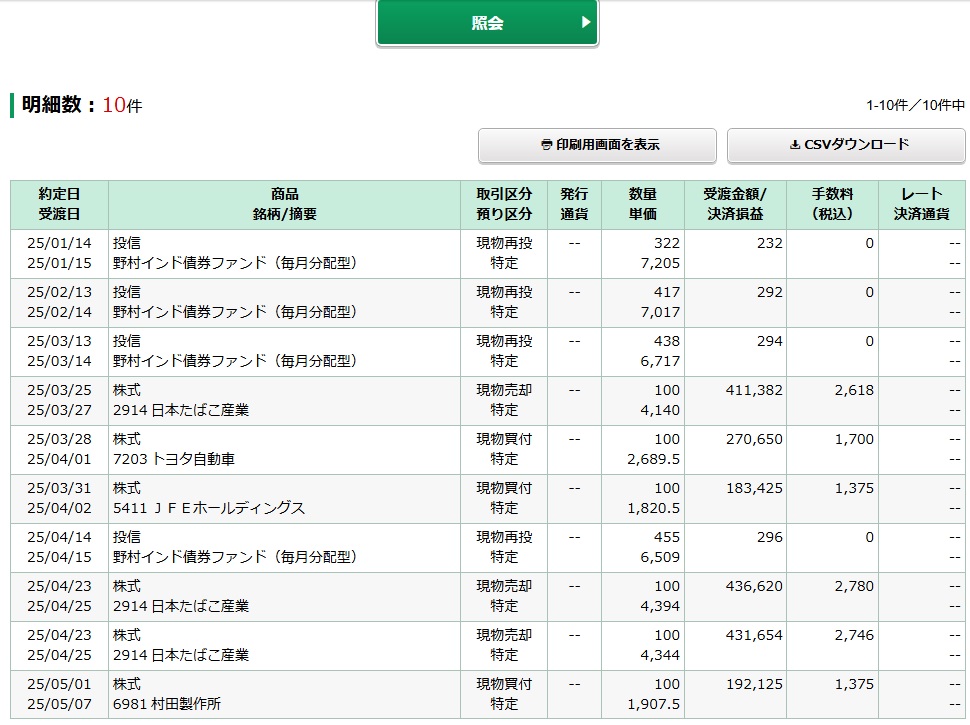Viewport: 970px width, 725px height.
Task: Click the 5411 JFEホールディングス entry
Action: [209, 508]
